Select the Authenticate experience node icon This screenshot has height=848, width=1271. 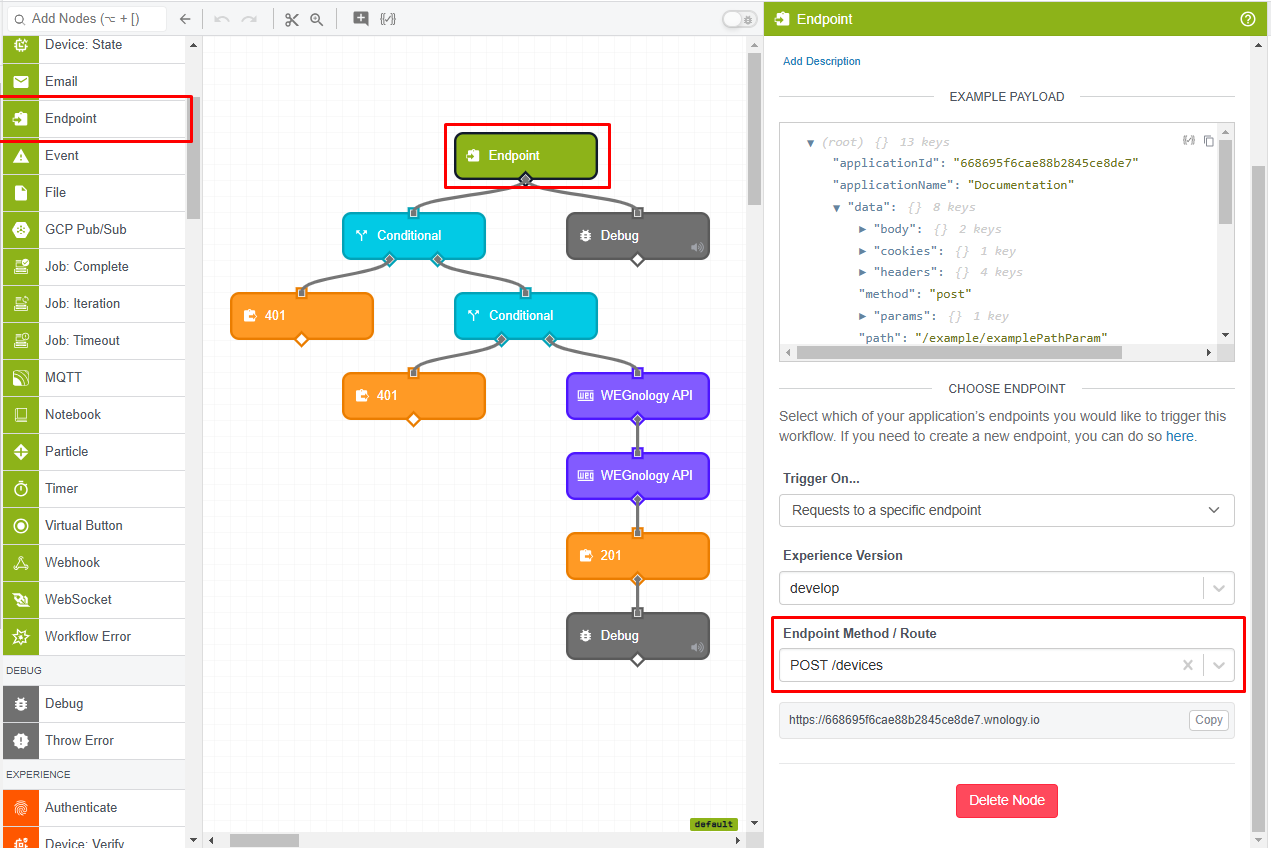[20, 807]
